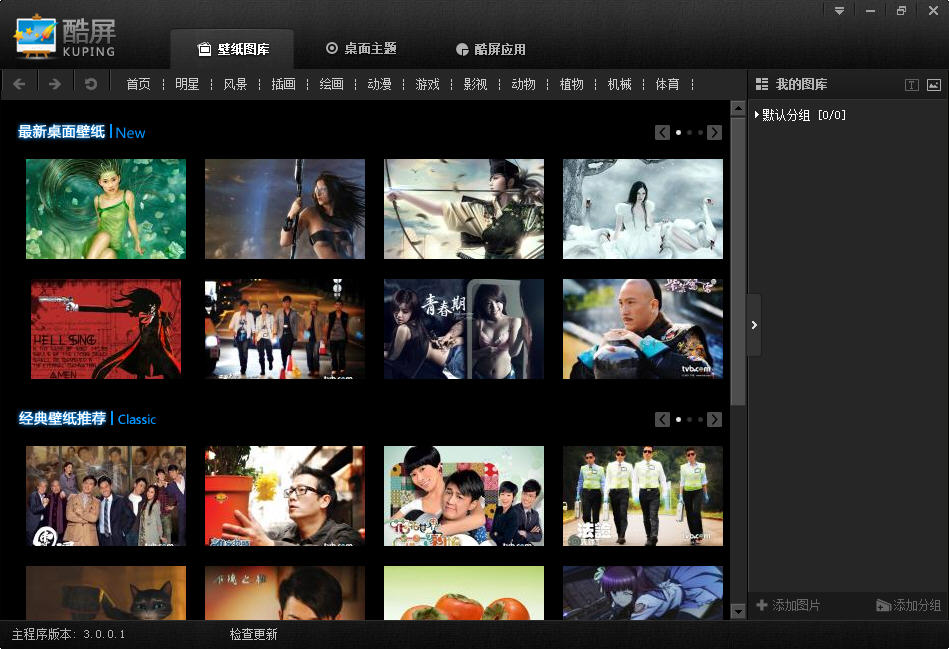Image resolution: width=949 pixels, height=649 pixels.
Task: Expand the 默认分组 [0/0] group
Action: 757,114
